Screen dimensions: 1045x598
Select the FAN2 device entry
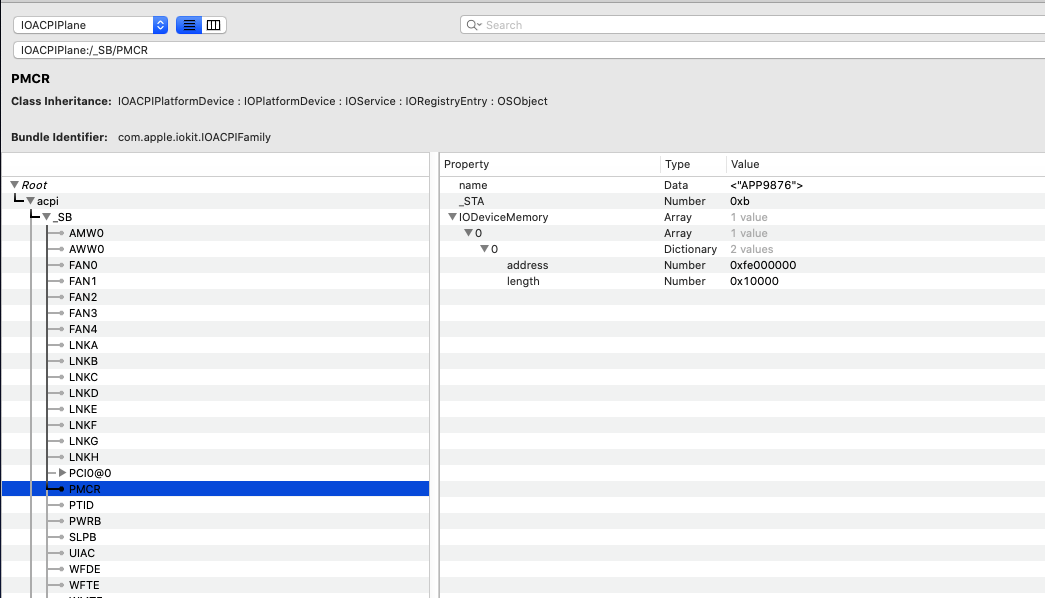coord(83,297)
